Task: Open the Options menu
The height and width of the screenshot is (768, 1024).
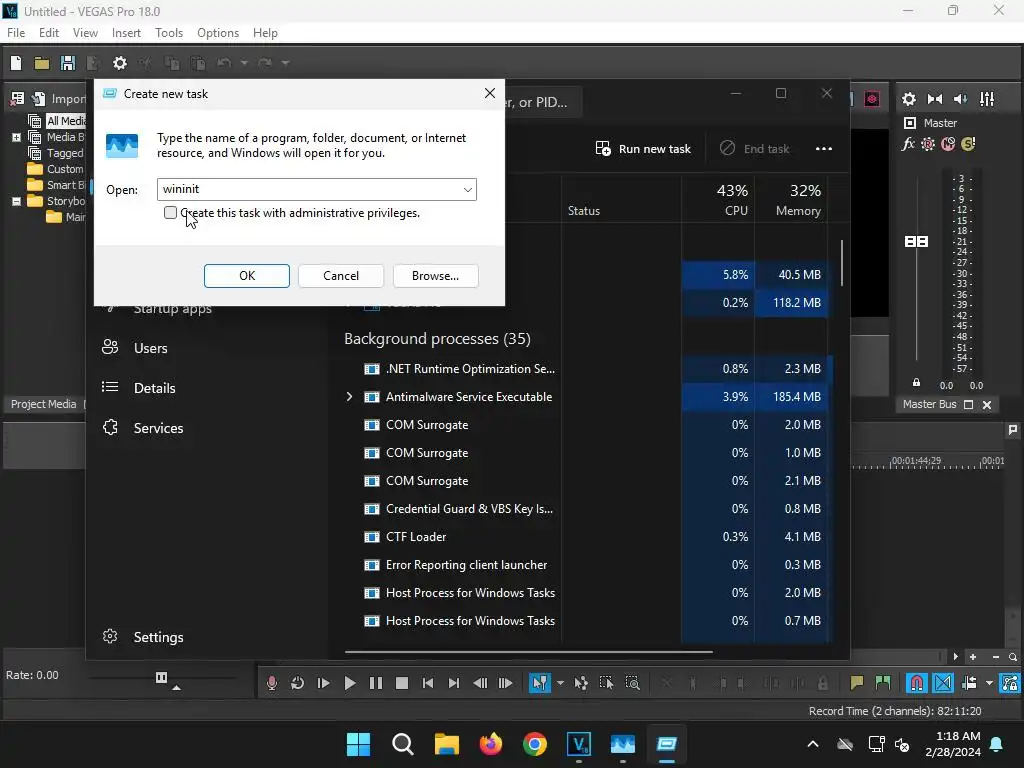Action: point(218,33)
